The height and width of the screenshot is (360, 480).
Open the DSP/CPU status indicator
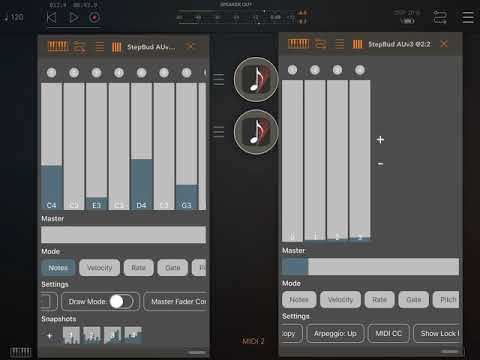click(407, 17)
